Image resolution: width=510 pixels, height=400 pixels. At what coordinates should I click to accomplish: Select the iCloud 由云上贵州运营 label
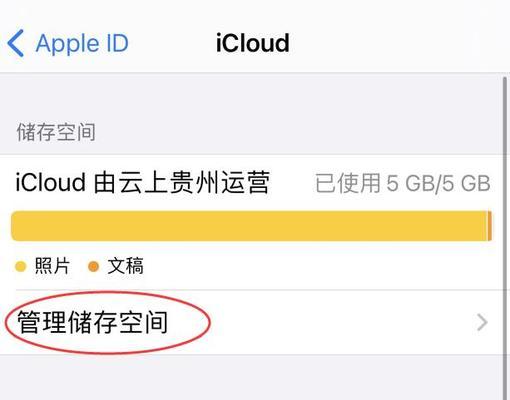143,182
